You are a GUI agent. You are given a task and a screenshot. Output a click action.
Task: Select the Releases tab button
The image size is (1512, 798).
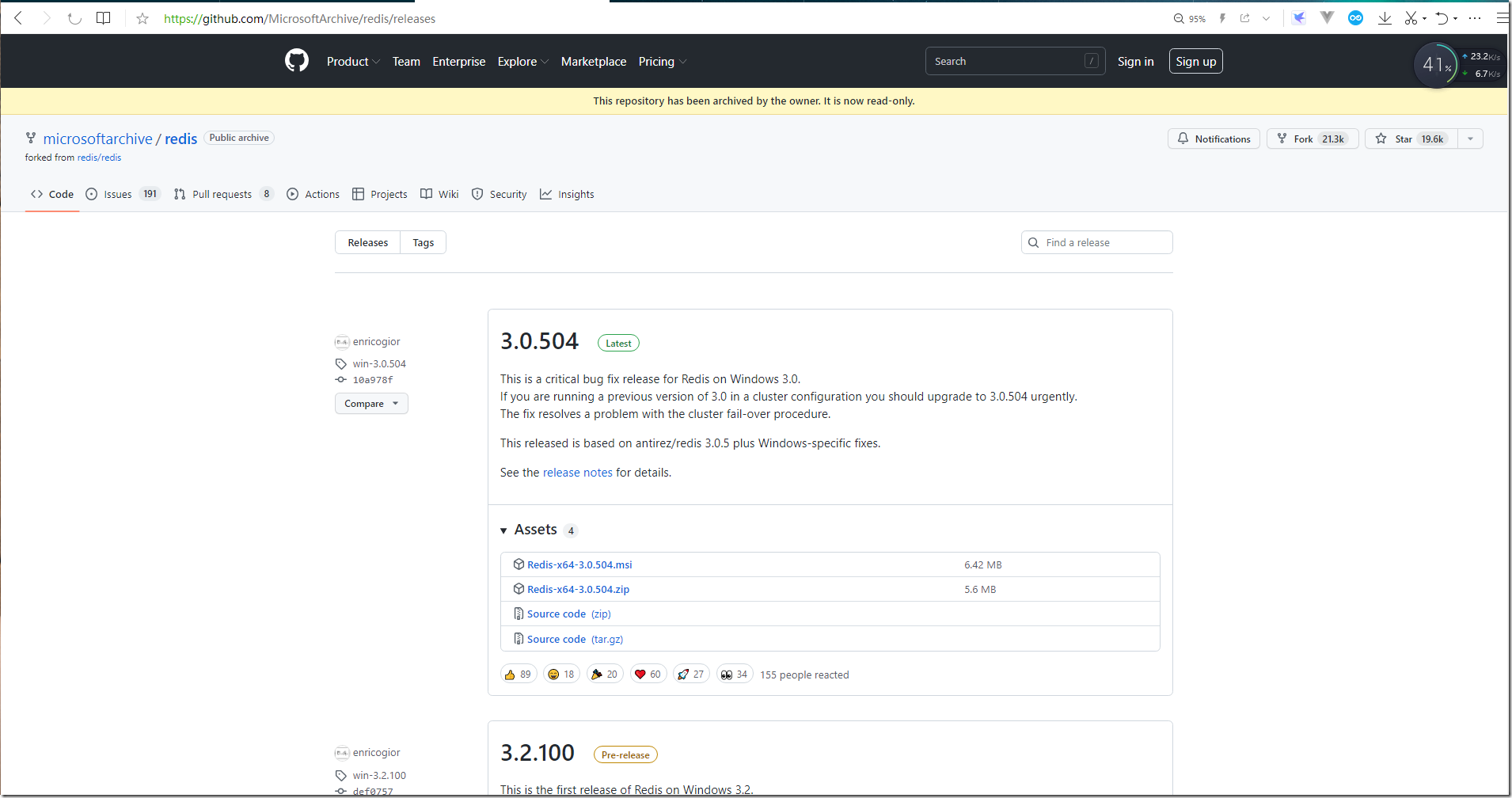tap(368, 242)
